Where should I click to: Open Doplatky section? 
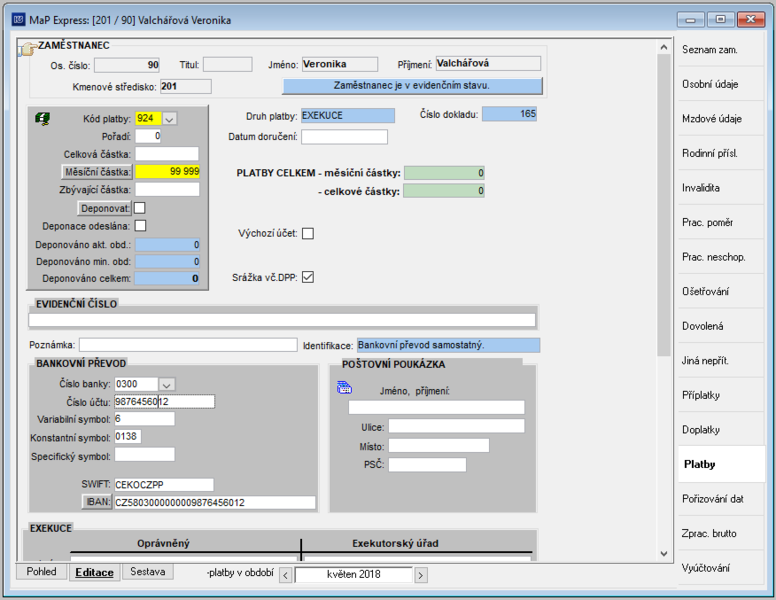(x=721, y=430)
